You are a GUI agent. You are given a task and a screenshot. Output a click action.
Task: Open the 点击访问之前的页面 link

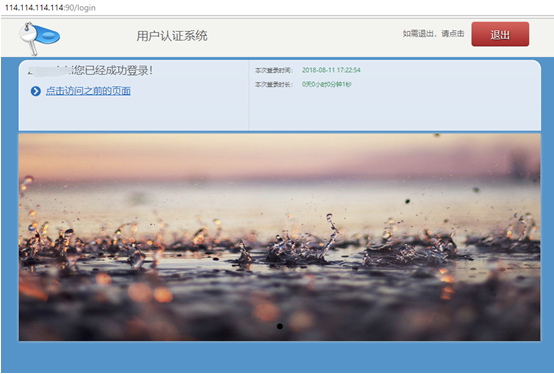pyautogui.click(x=88, y=91)
